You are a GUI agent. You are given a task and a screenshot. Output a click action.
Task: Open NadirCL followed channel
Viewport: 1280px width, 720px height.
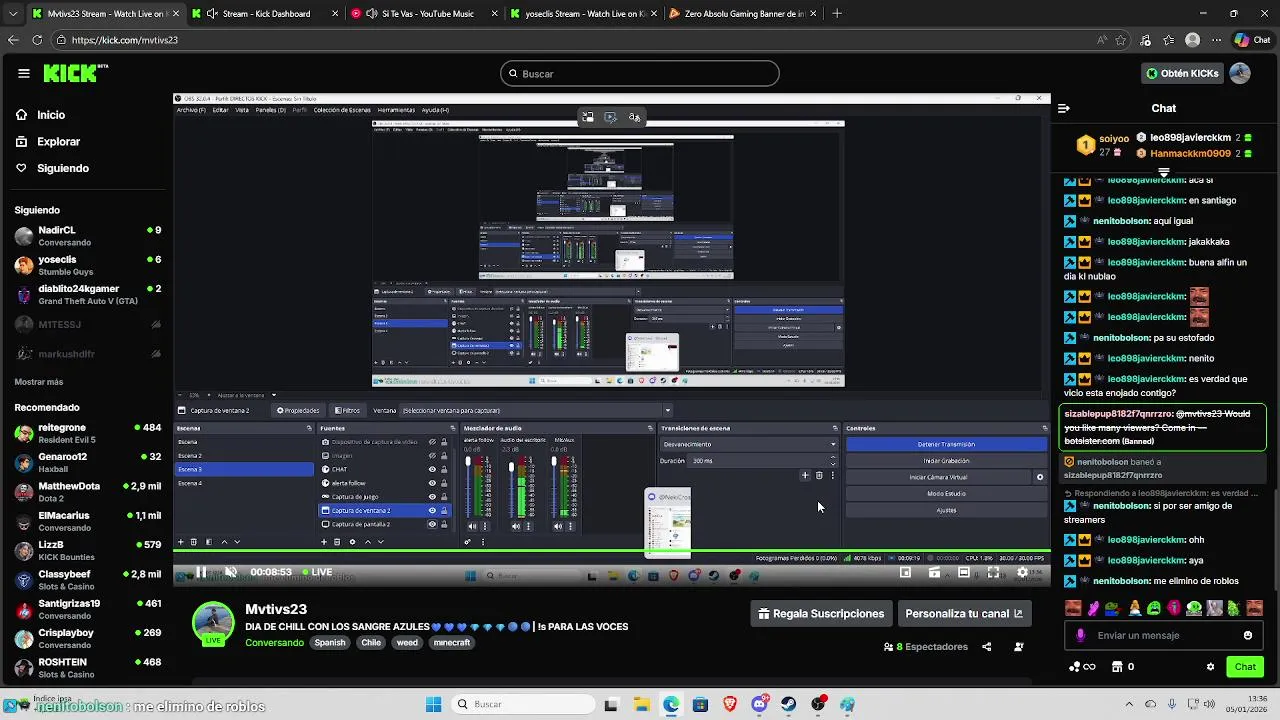[x=87, y=236]
